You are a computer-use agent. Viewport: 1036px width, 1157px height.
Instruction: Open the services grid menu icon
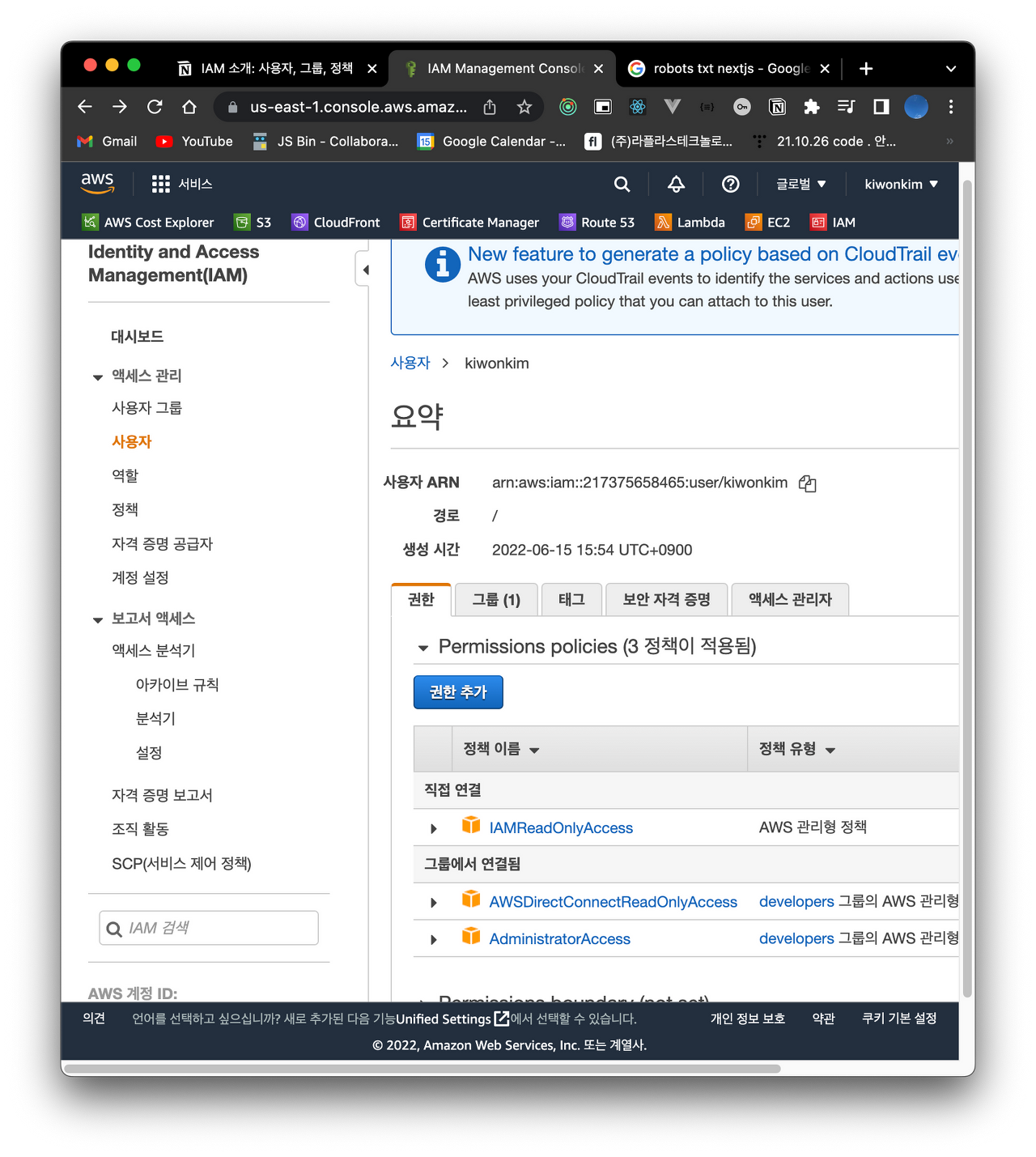pyautogui.click(x=160, y=184)
